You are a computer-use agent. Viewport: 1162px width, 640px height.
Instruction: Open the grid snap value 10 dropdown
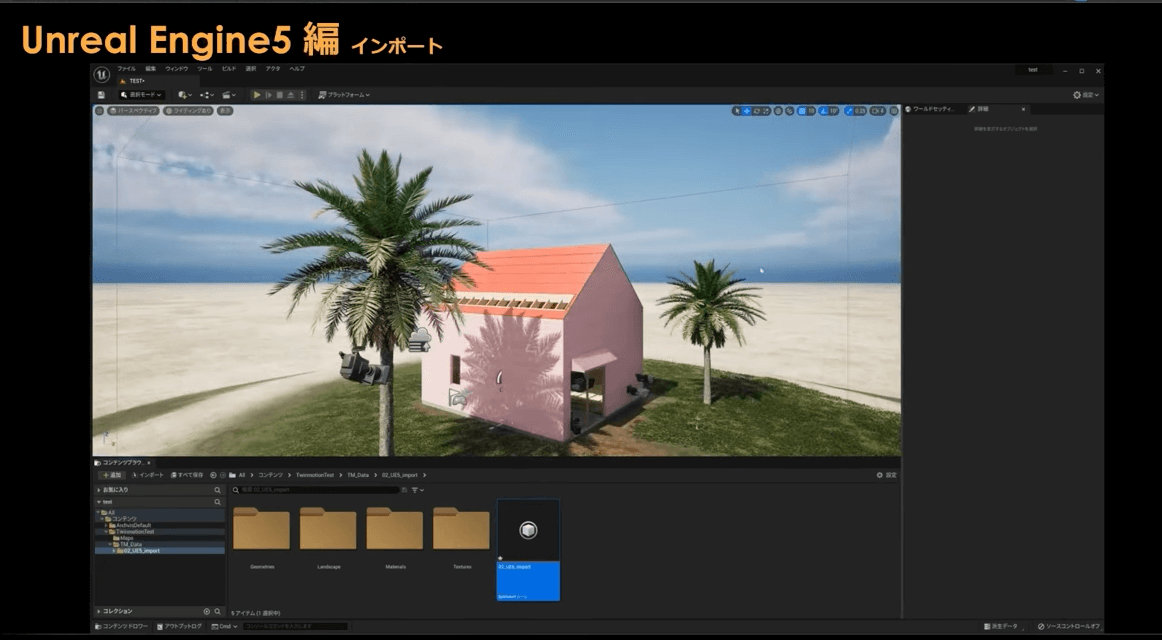[x=811, y=111]
